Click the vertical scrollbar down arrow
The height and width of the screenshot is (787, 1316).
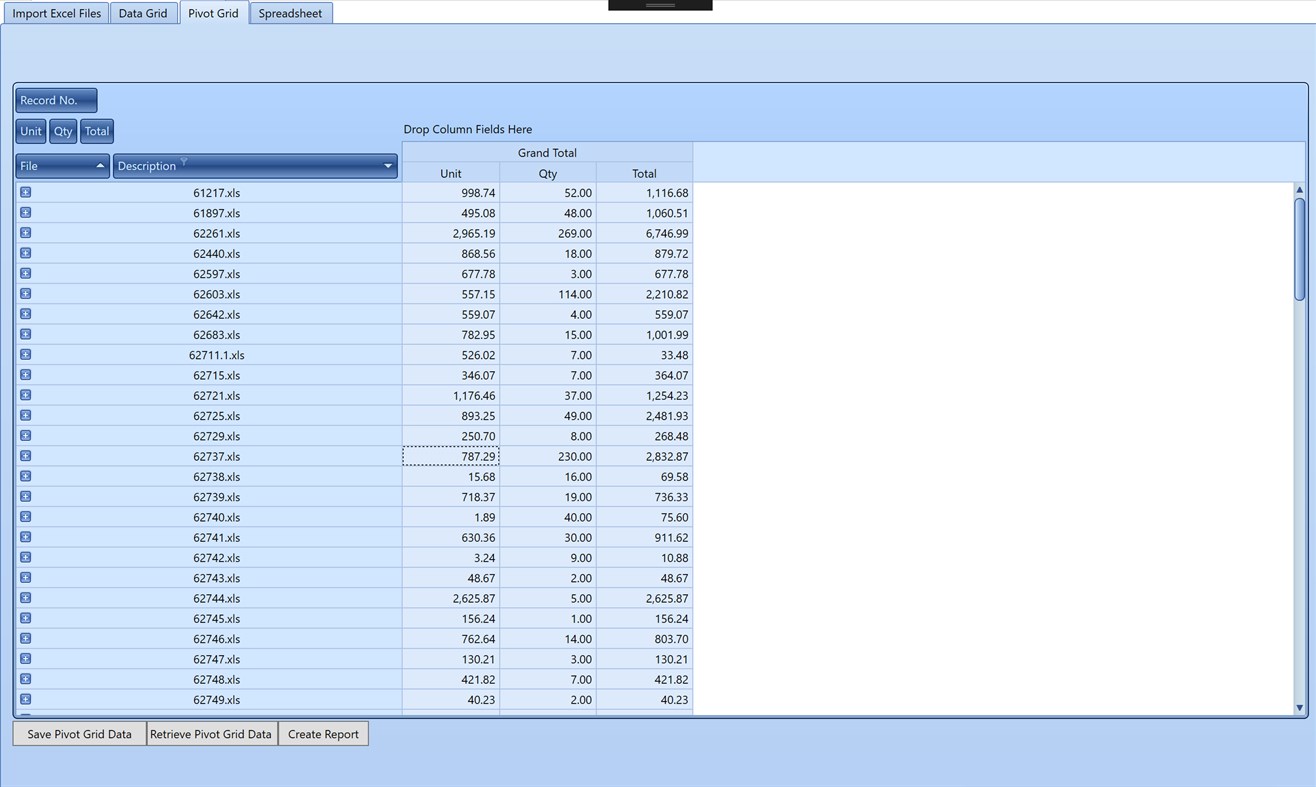[1300, 706]
